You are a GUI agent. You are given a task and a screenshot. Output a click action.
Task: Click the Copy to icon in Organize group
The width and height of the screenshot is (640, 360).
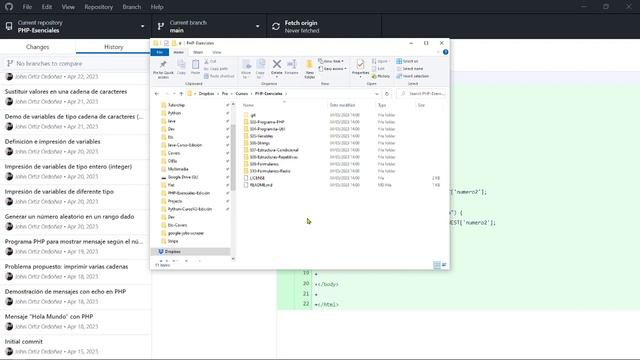pyautogui.click(x=260, y=64)
